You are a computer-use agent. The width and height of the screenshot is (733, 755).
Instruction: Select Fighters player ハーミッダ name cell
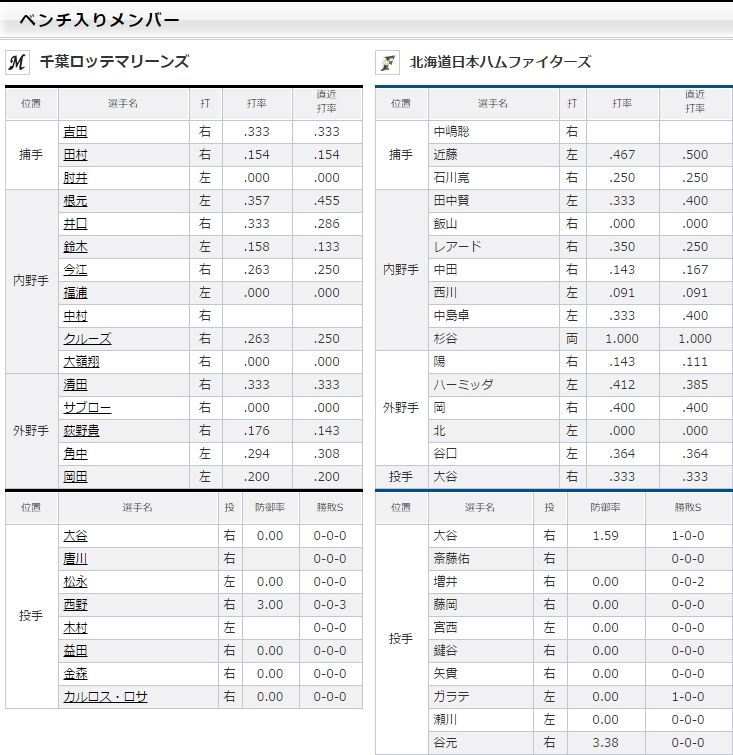tap(494, 385)
